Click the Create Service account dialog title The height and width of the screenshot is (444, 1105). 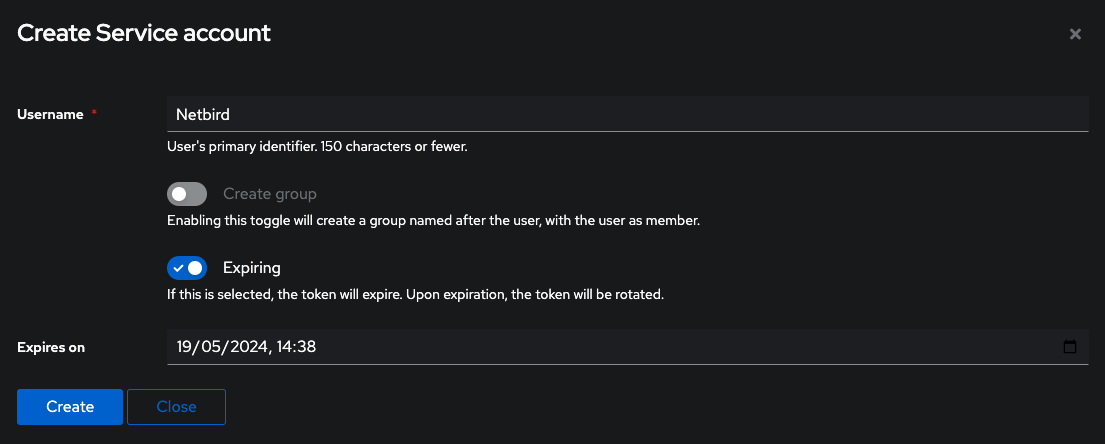pos(144,33)
